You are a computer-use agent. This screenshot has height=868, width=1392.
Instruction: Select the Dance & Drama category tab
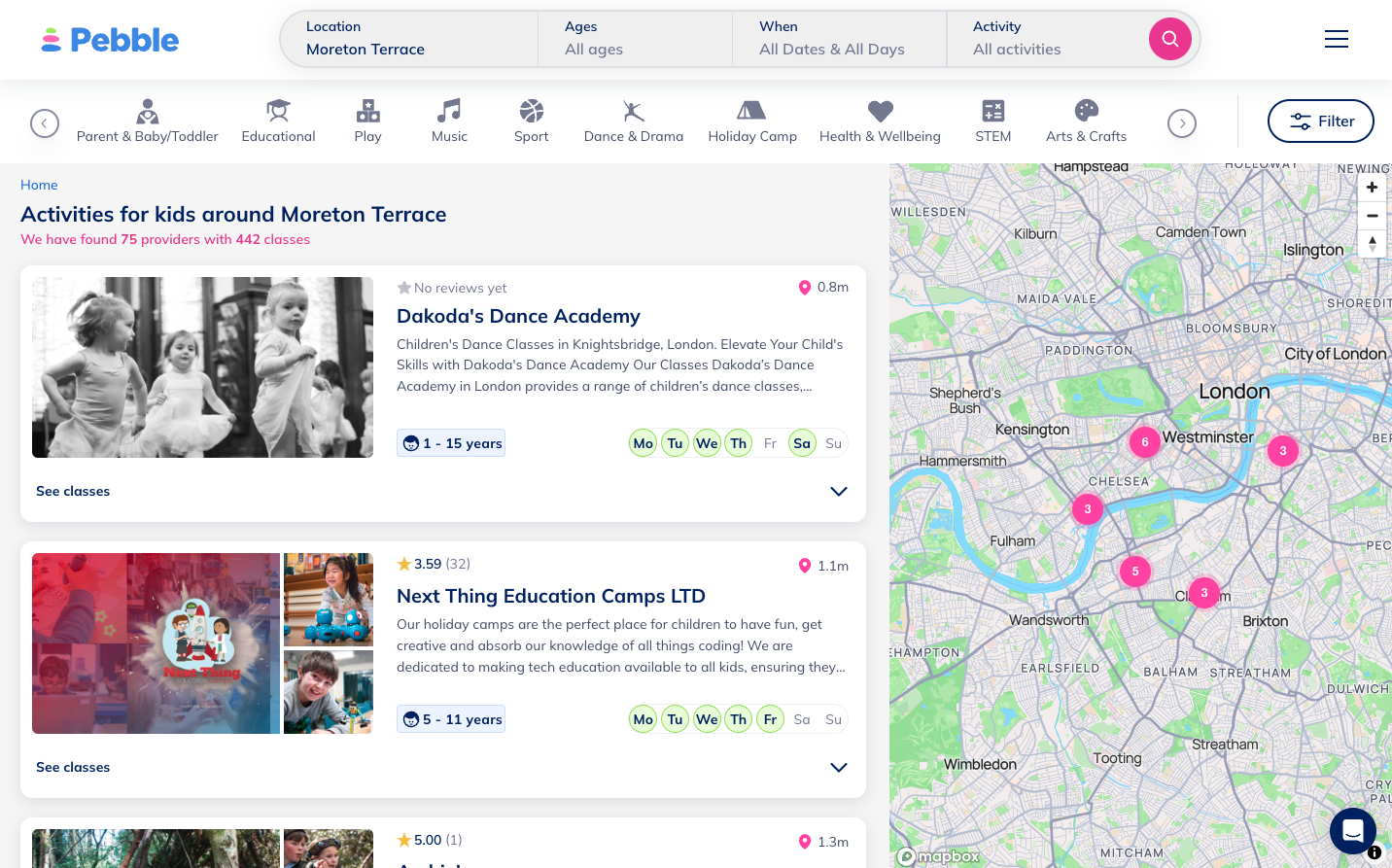633,122
